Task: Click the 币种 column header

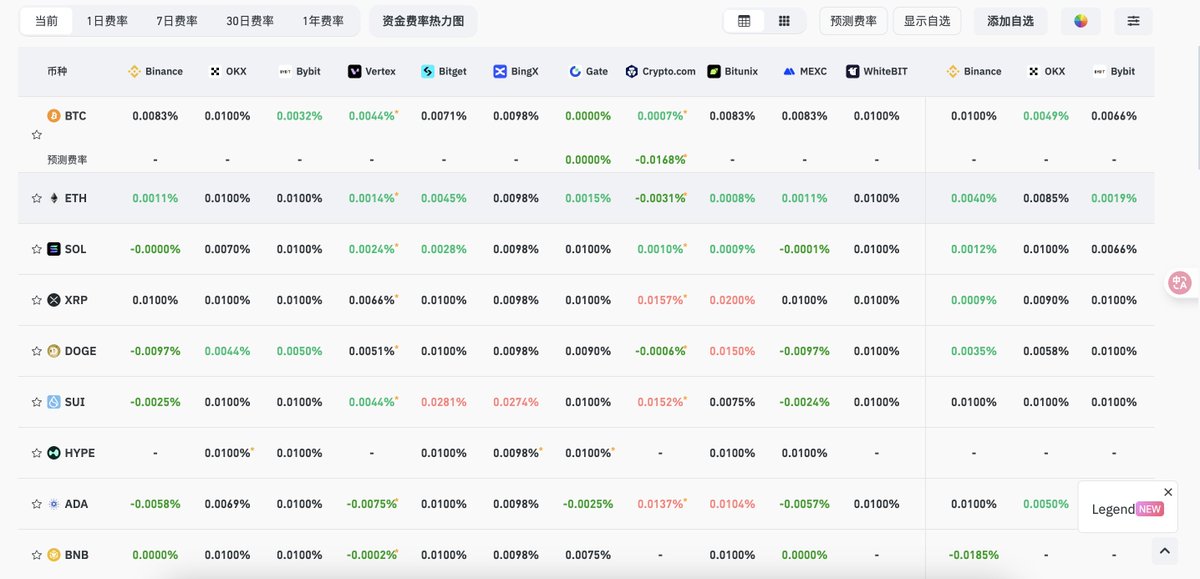Action: 57,72
